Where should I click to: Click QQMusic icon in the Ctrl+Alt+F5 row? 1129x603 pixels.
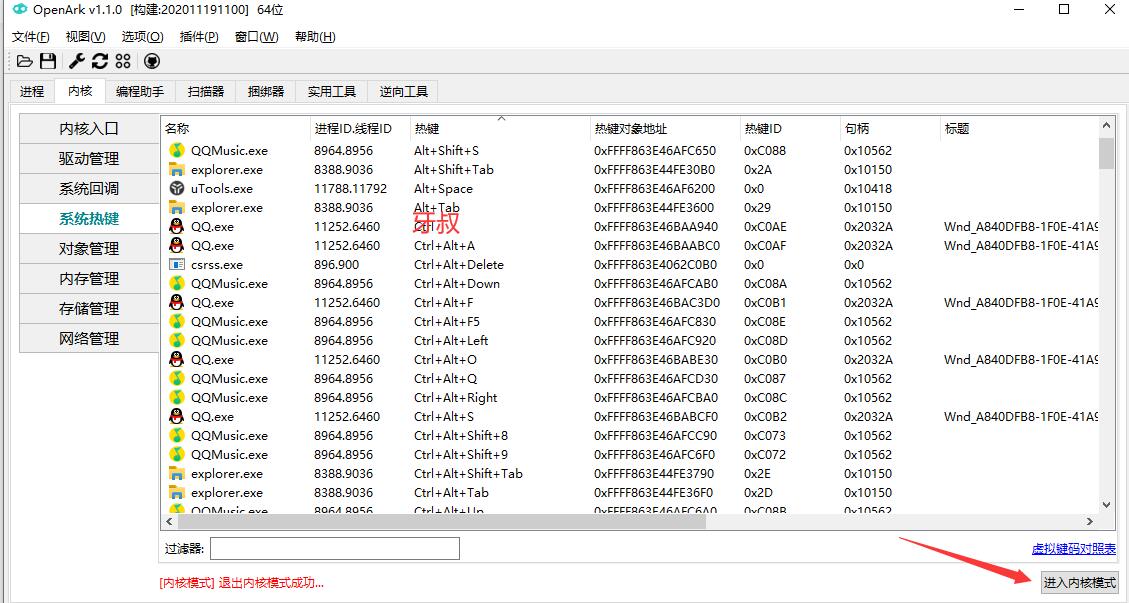point(176,321)
